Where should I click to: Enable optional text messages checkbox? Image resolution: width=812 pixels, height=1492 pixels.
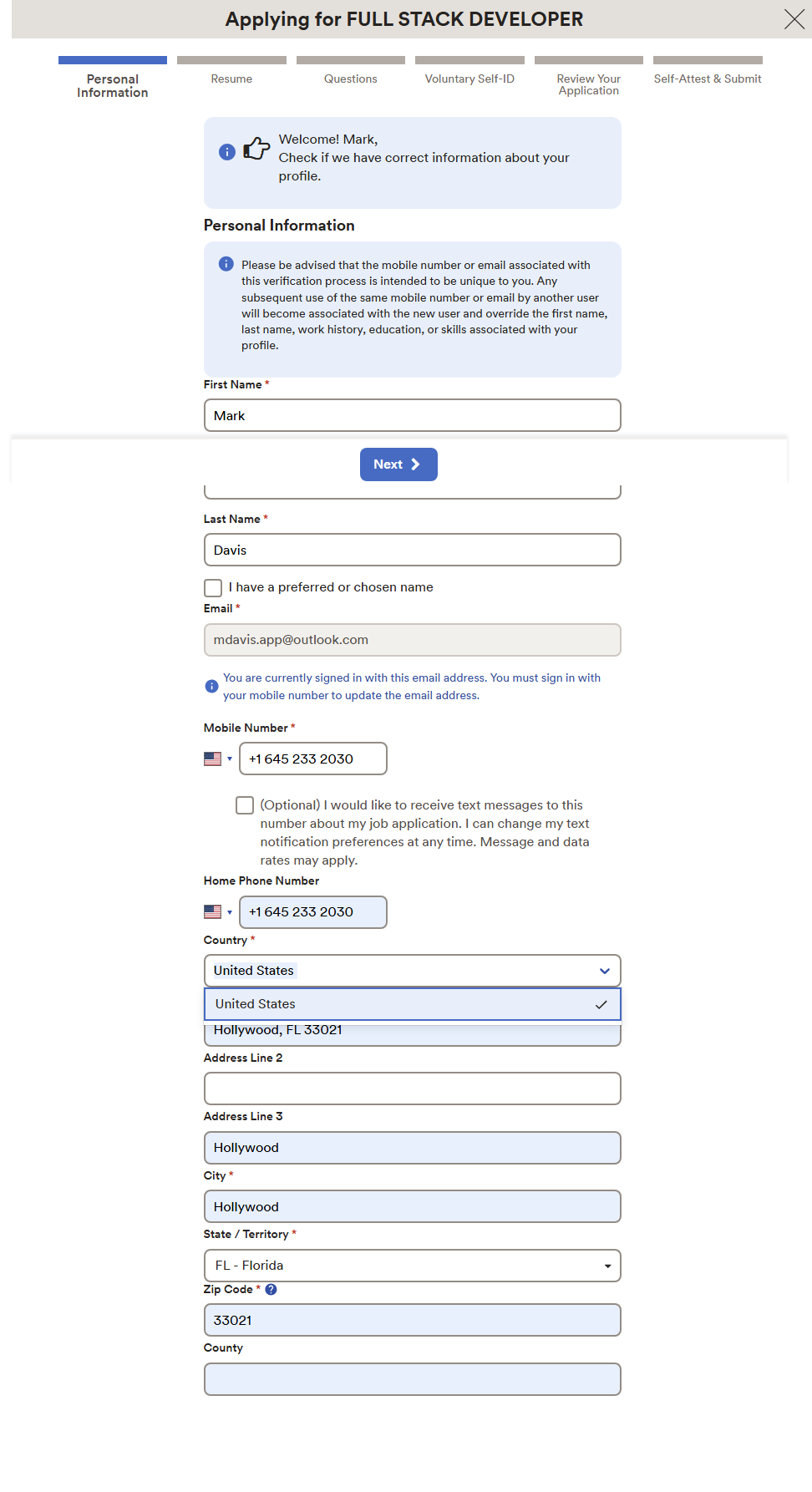coord(245,805)
